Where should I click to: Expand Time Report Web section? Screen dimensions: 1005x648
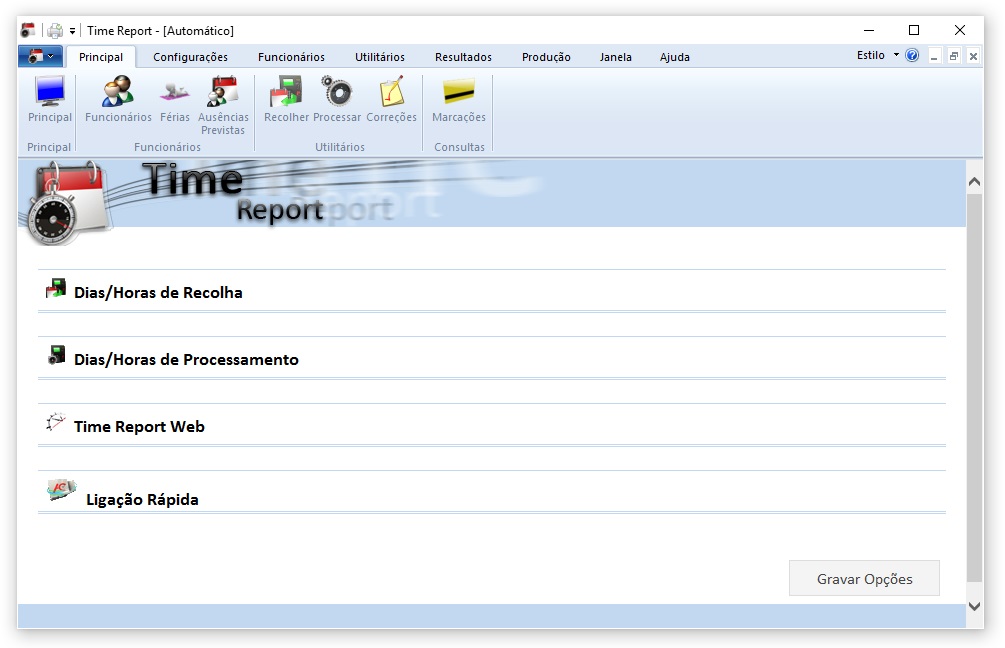[492, 425]
